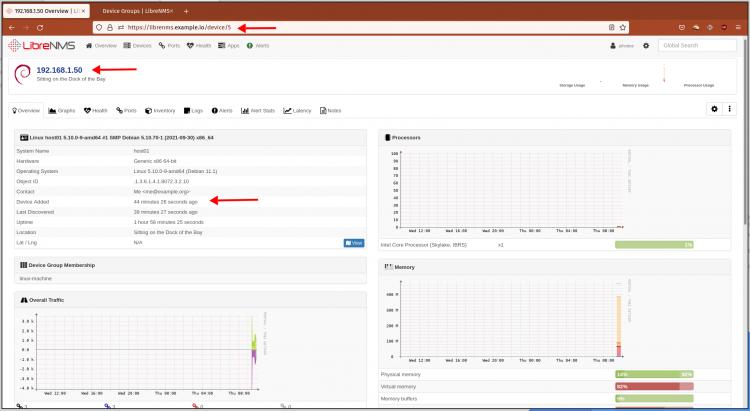Image resolution: width=750 pixels, height=411 pixels.
Task: Open a new browser tab with plus button
Action: [x=186, y=10]
